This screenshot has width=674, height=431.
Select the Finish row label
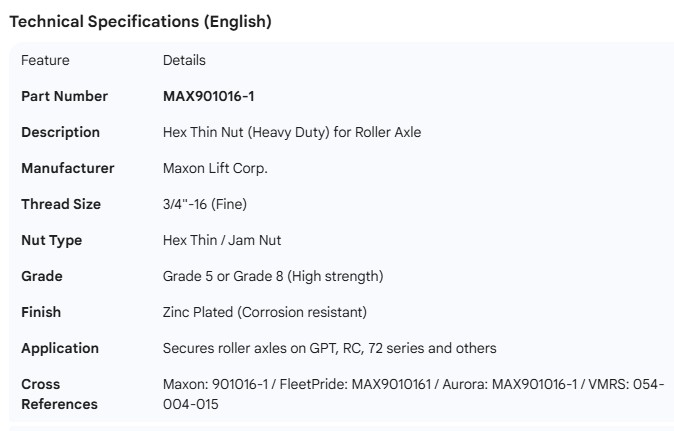[x=41, y=312]
